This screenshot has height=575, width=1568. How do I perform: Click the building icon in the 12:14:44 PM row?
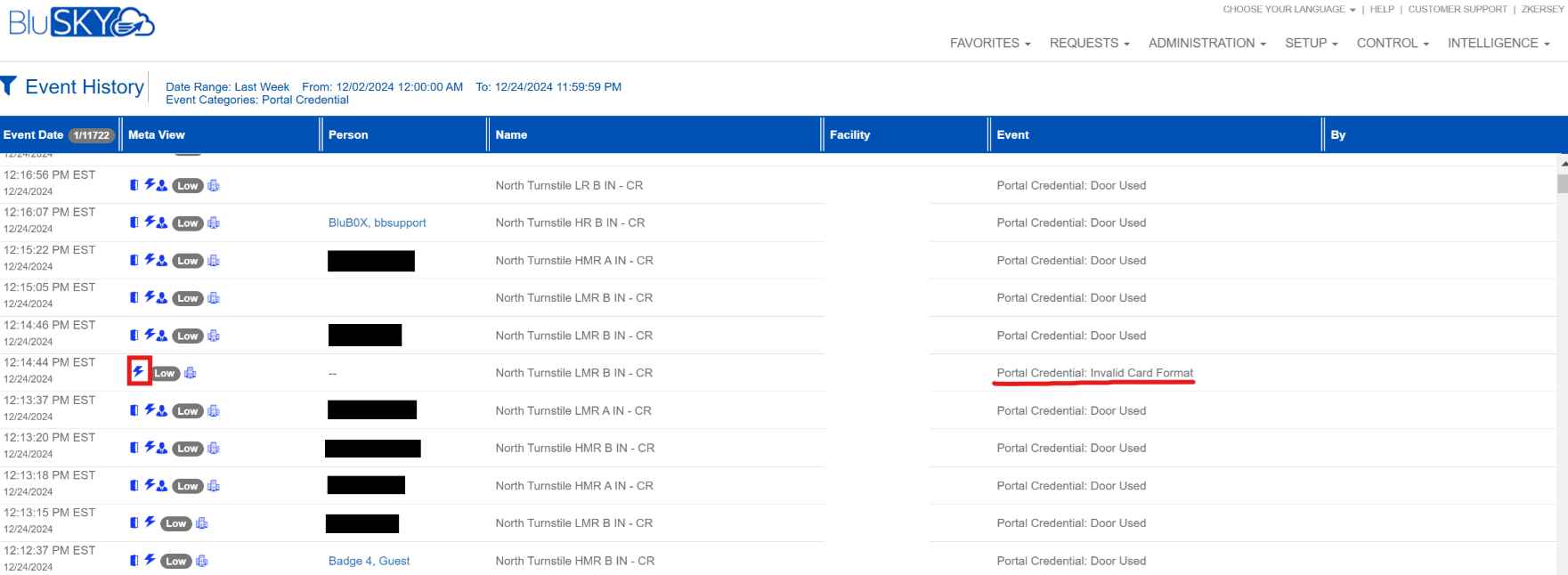(191, 373)
